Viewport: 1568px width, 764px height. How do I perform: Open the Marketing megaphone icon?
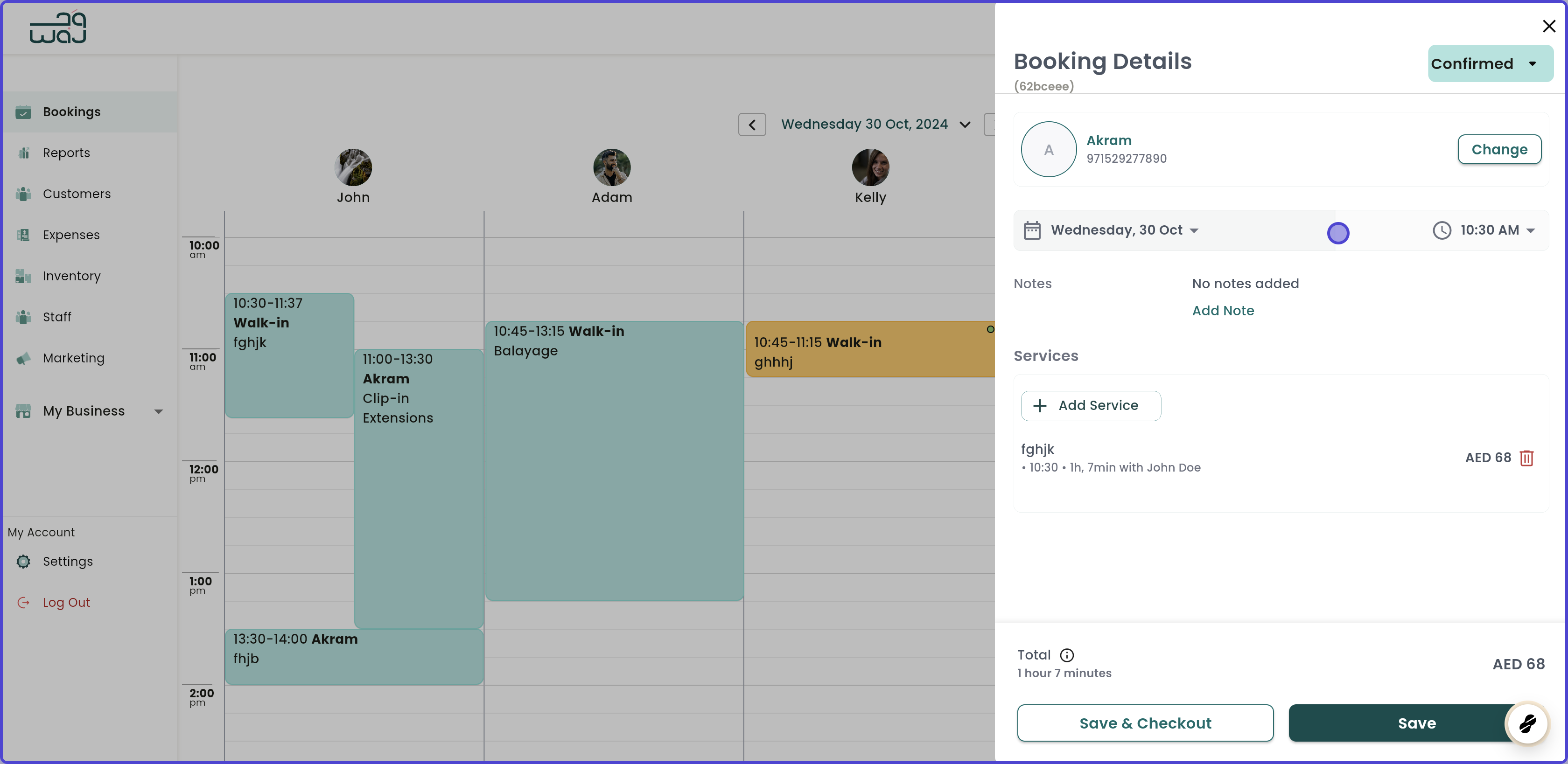pyautogui.click(x=23, y=358)
